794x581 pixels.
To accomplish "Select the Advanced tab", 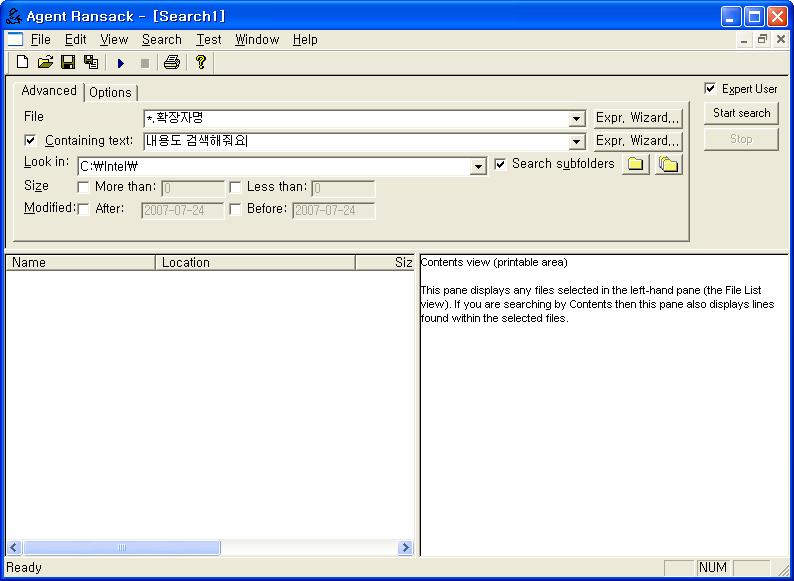I will pyautogui.click(x=49, y=91).
